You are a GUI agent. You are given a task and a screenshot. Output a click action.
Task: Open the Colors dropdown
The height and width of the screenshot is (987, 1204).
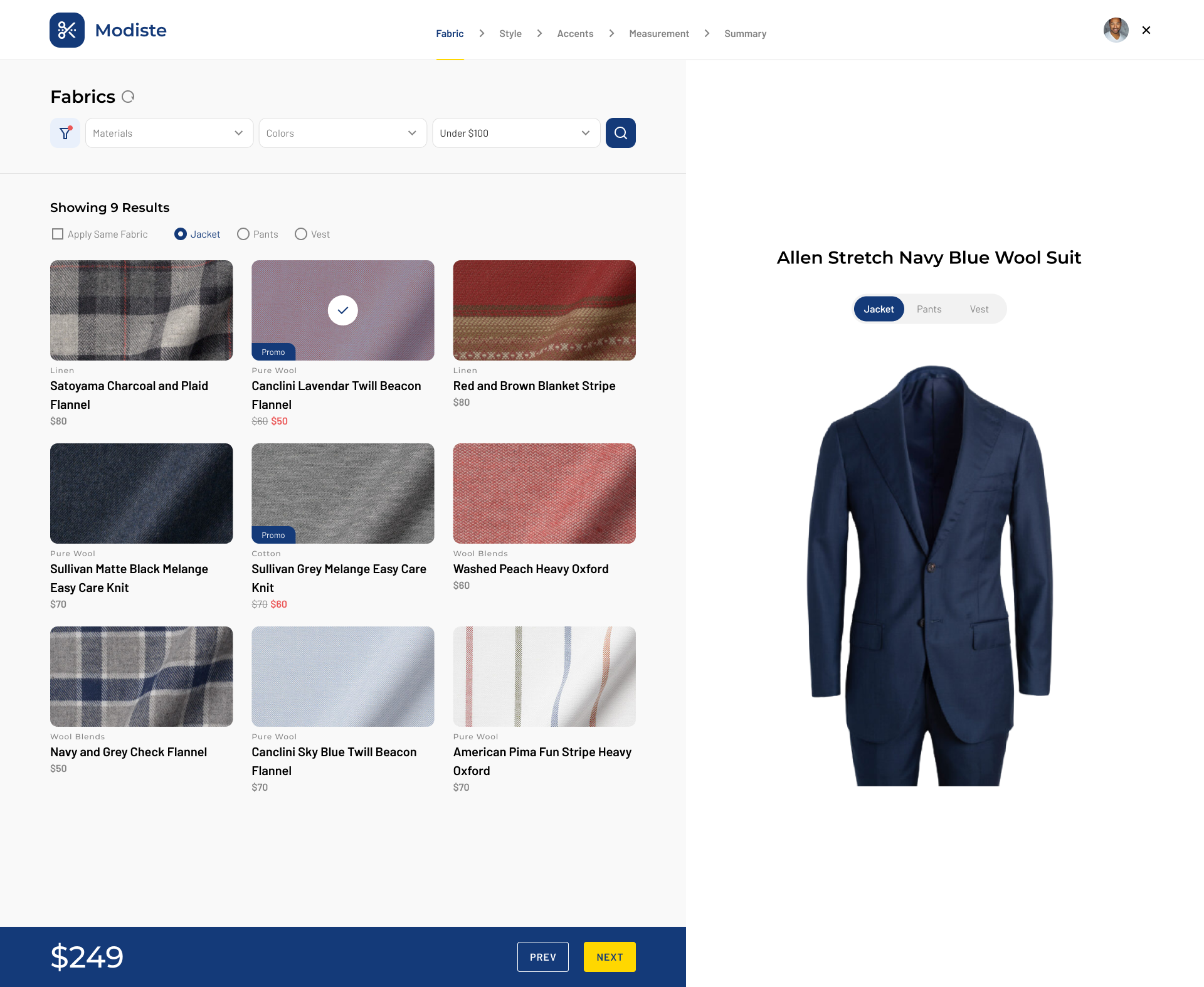(342, 133)
